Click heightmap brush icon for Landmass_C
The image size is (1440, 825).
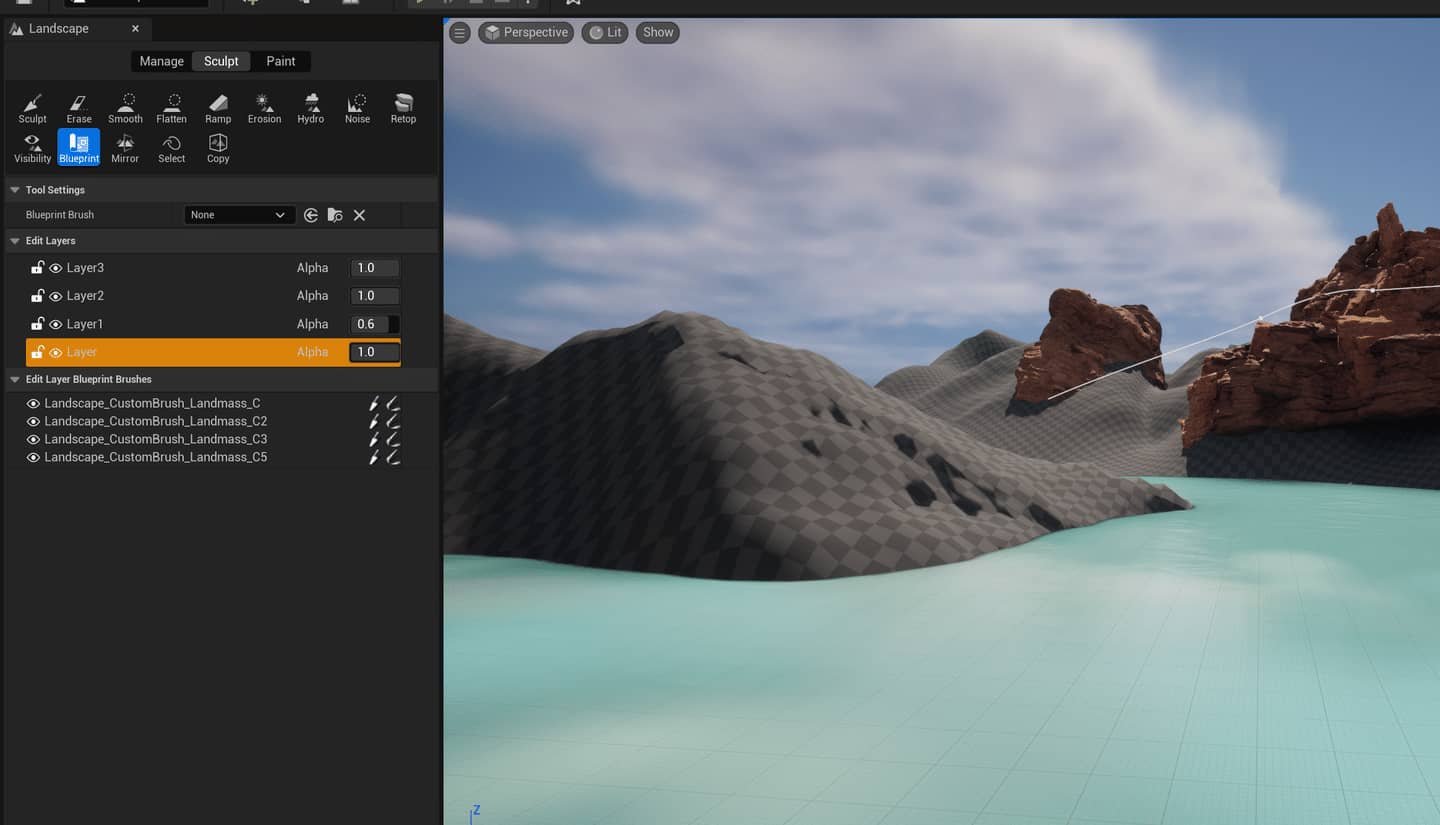tap(374, 403)
